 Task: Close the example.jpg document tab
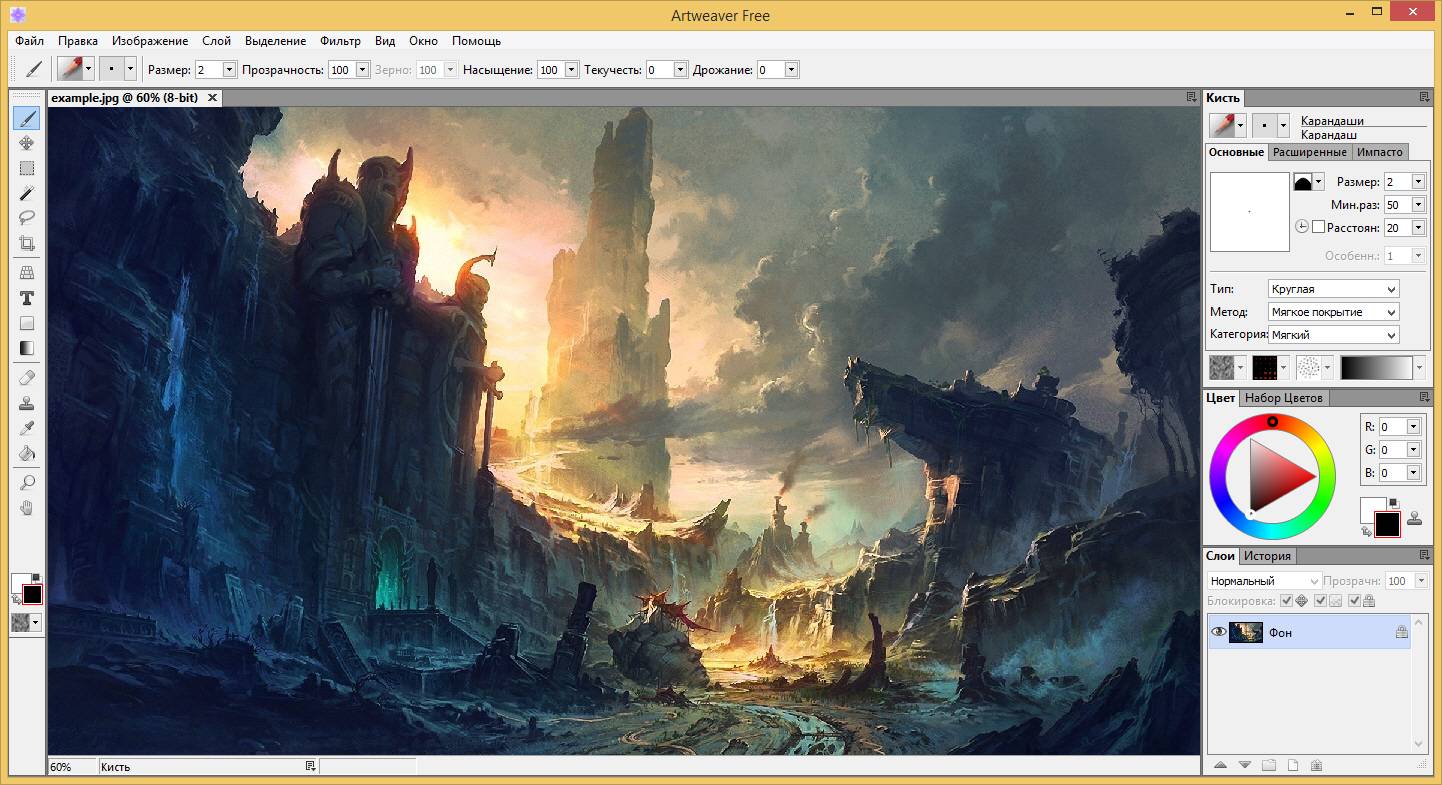(212, 98)
